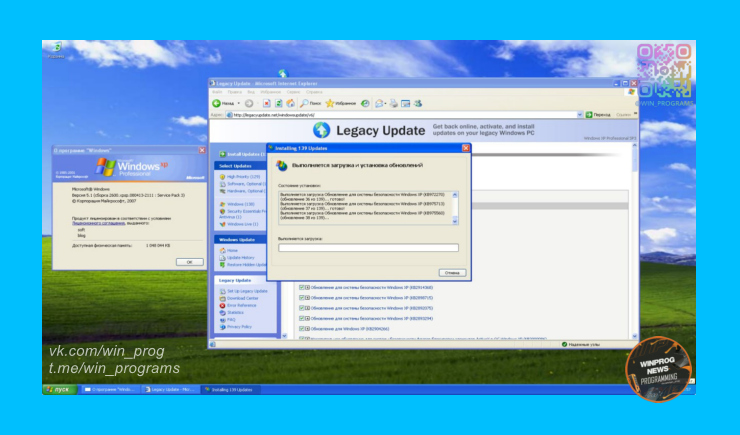Uncheck the KB2904266 Windows XP update checkbox
The width and height of the screenshot is (740, 435).
[x=302, y=329]
